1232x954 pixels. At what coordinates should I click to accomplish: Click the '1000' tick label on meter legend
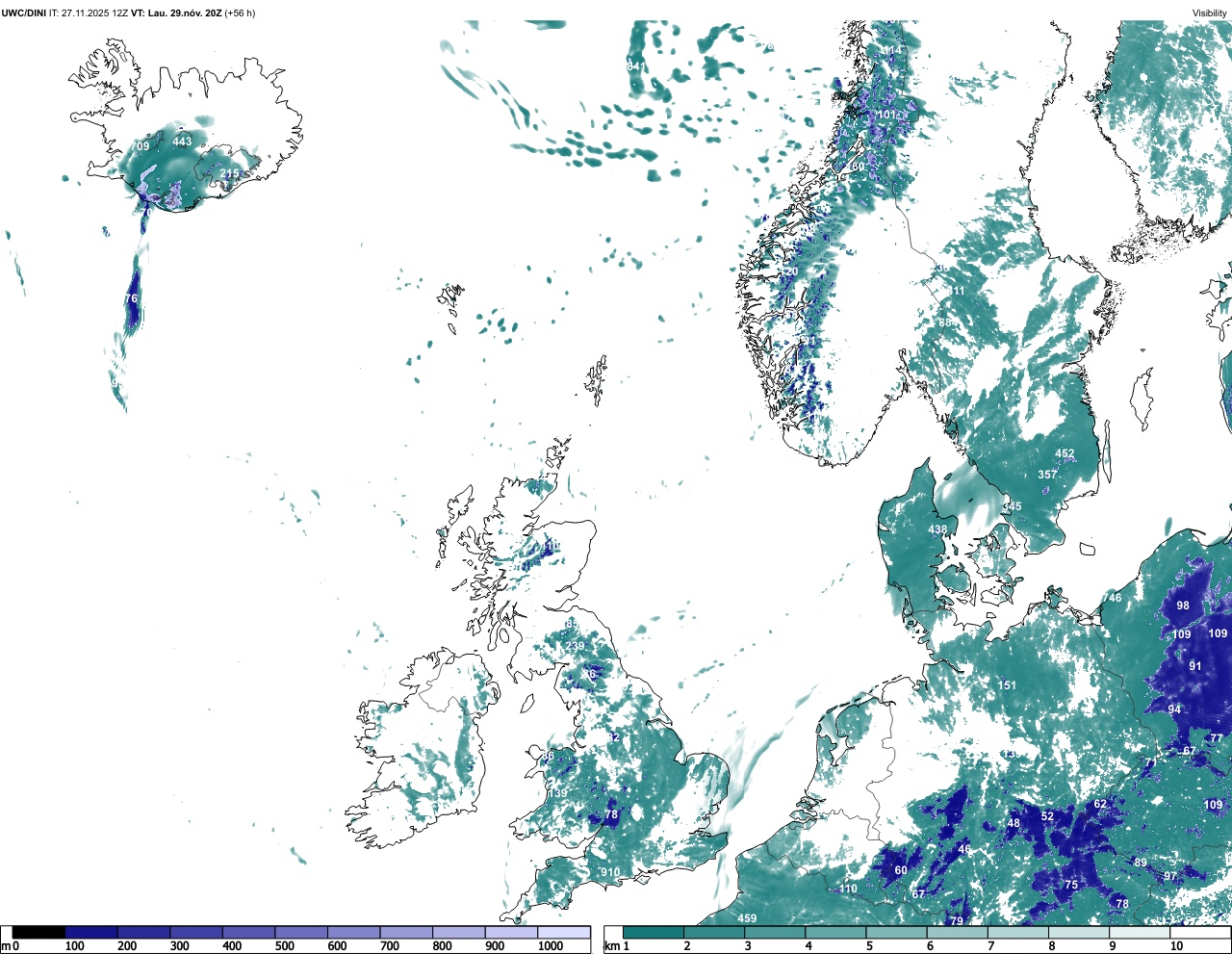pyautogui.click(x=551, y=946)
